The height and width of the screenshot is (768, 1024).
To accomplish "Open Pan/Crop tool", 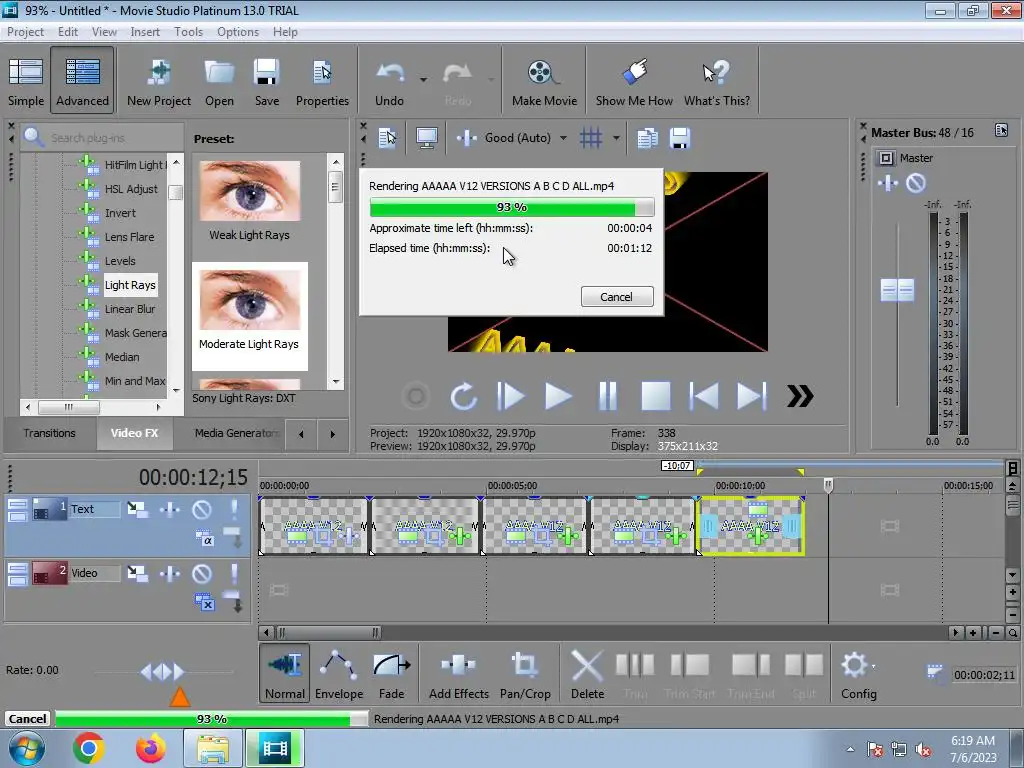I will click(x=525, y=673).
